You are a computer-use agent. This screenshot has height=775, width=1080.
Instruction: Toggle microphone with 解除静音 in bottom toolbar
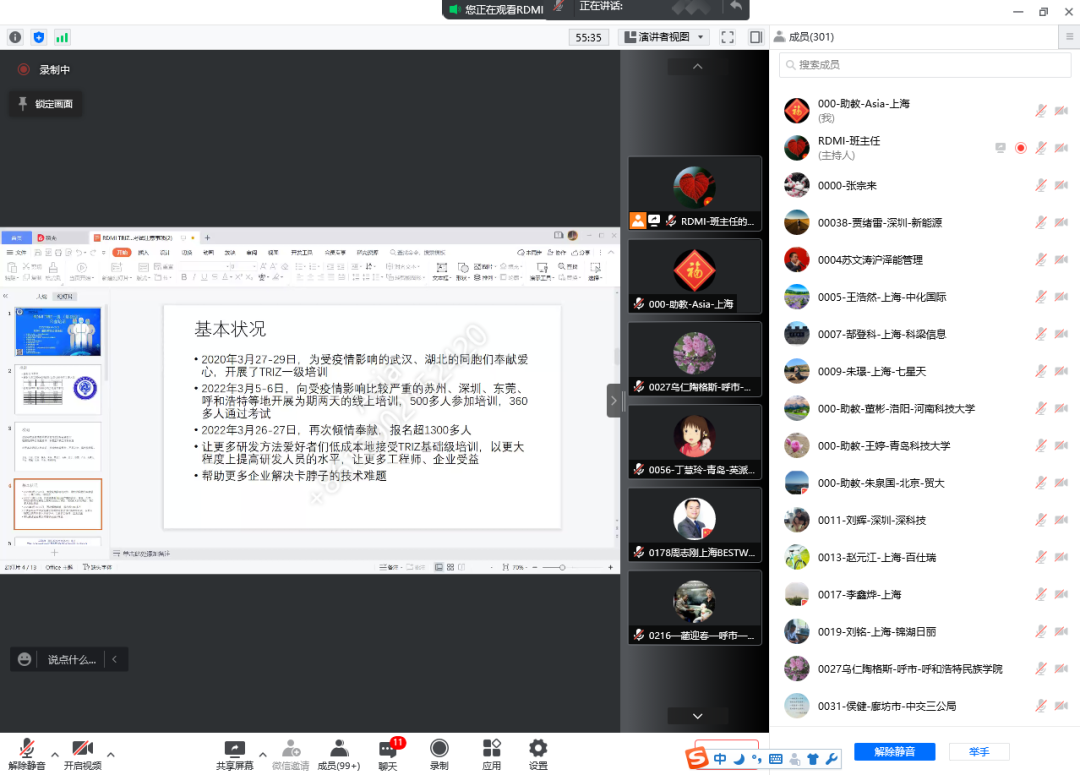coord(26,755)
